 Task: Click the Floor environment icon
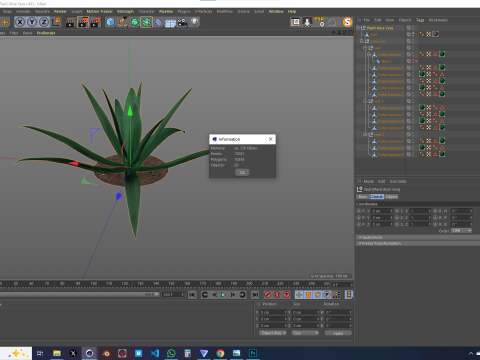point(170,23)
